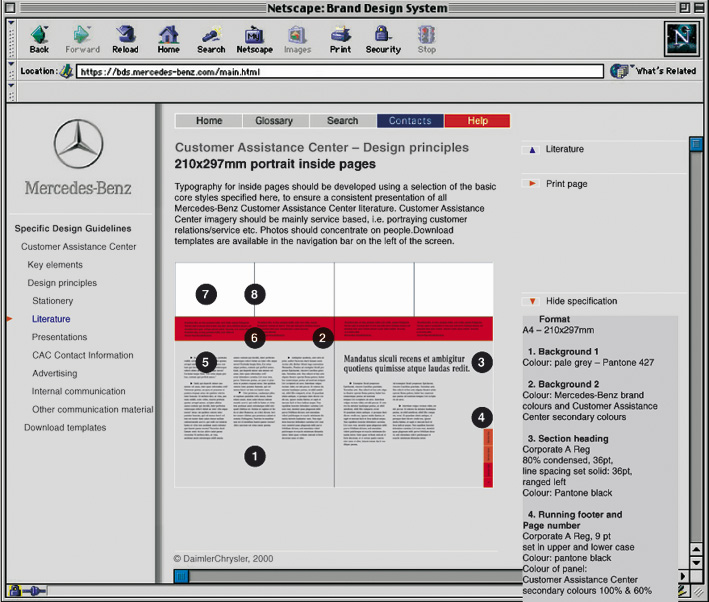Open the Glossary tab
This screenshot has width=709, height=602.
(x=274, y=121)
